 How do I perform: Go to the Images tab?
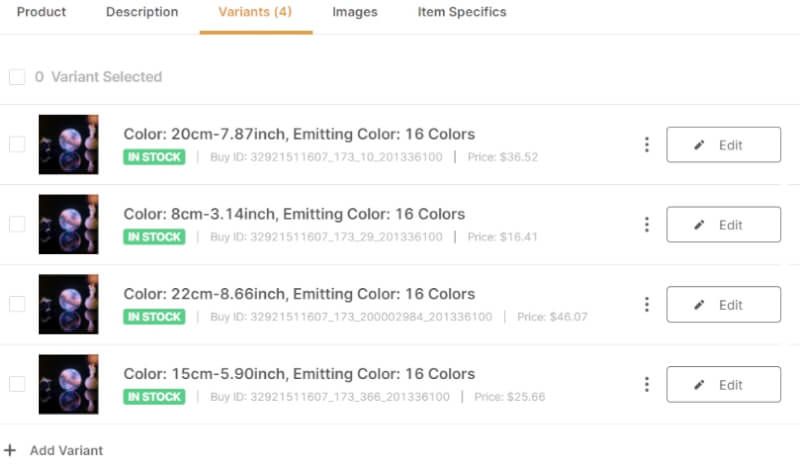[355, 12]
